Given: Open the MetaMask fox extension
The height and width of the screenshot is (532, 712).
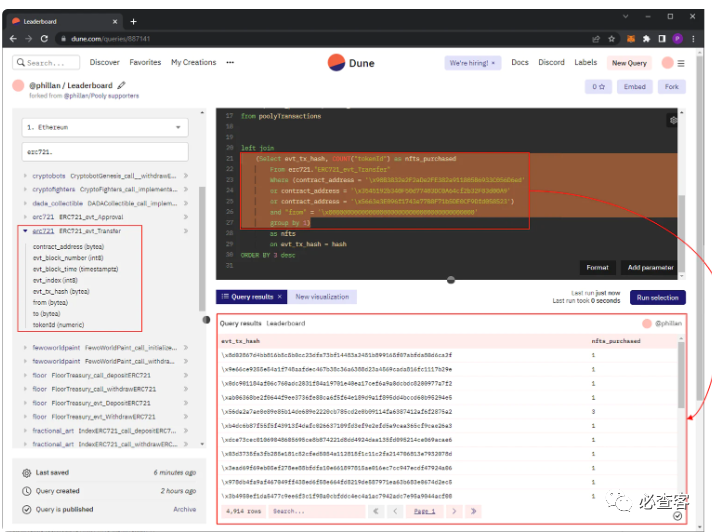Looking at the screenshot, I should pos(631,39).
